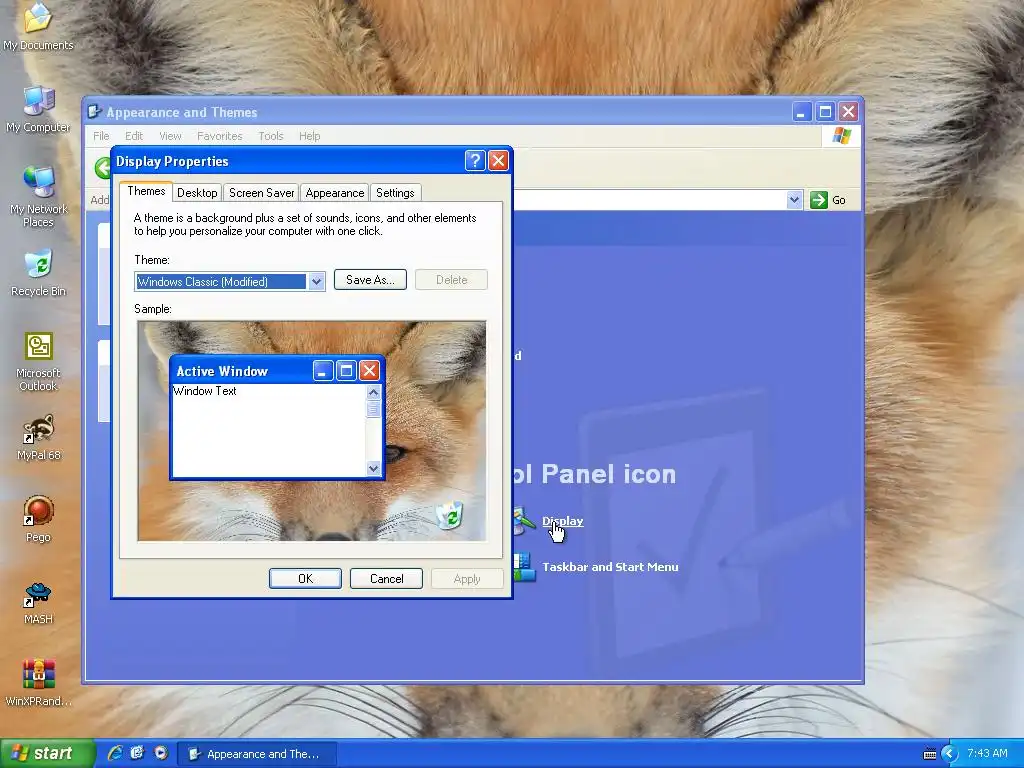
Task: Select the WinXPRand archive desktop icon
Action: [x=38, y=683]
